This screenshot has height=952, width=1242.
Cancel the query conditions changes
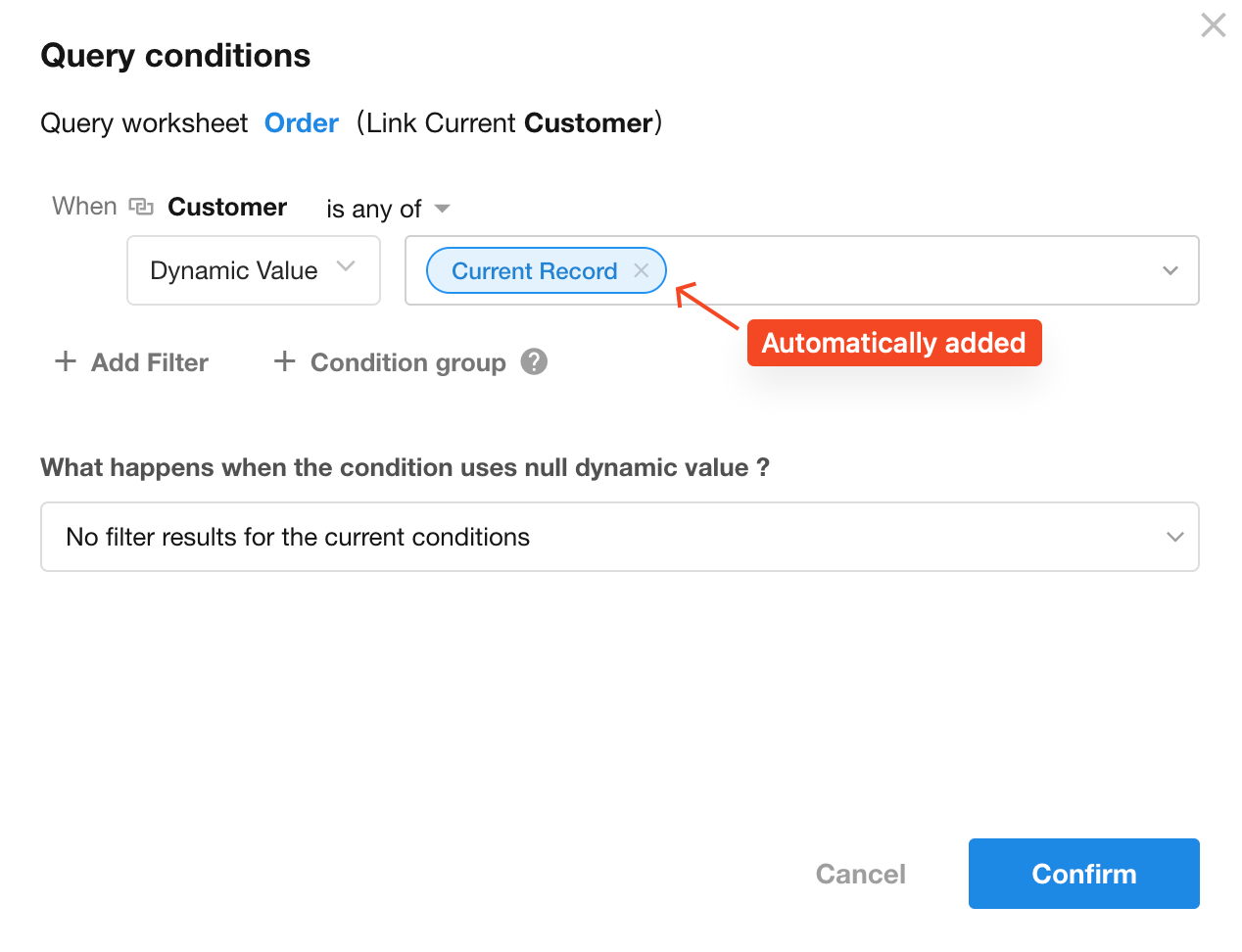coord(860,874)
